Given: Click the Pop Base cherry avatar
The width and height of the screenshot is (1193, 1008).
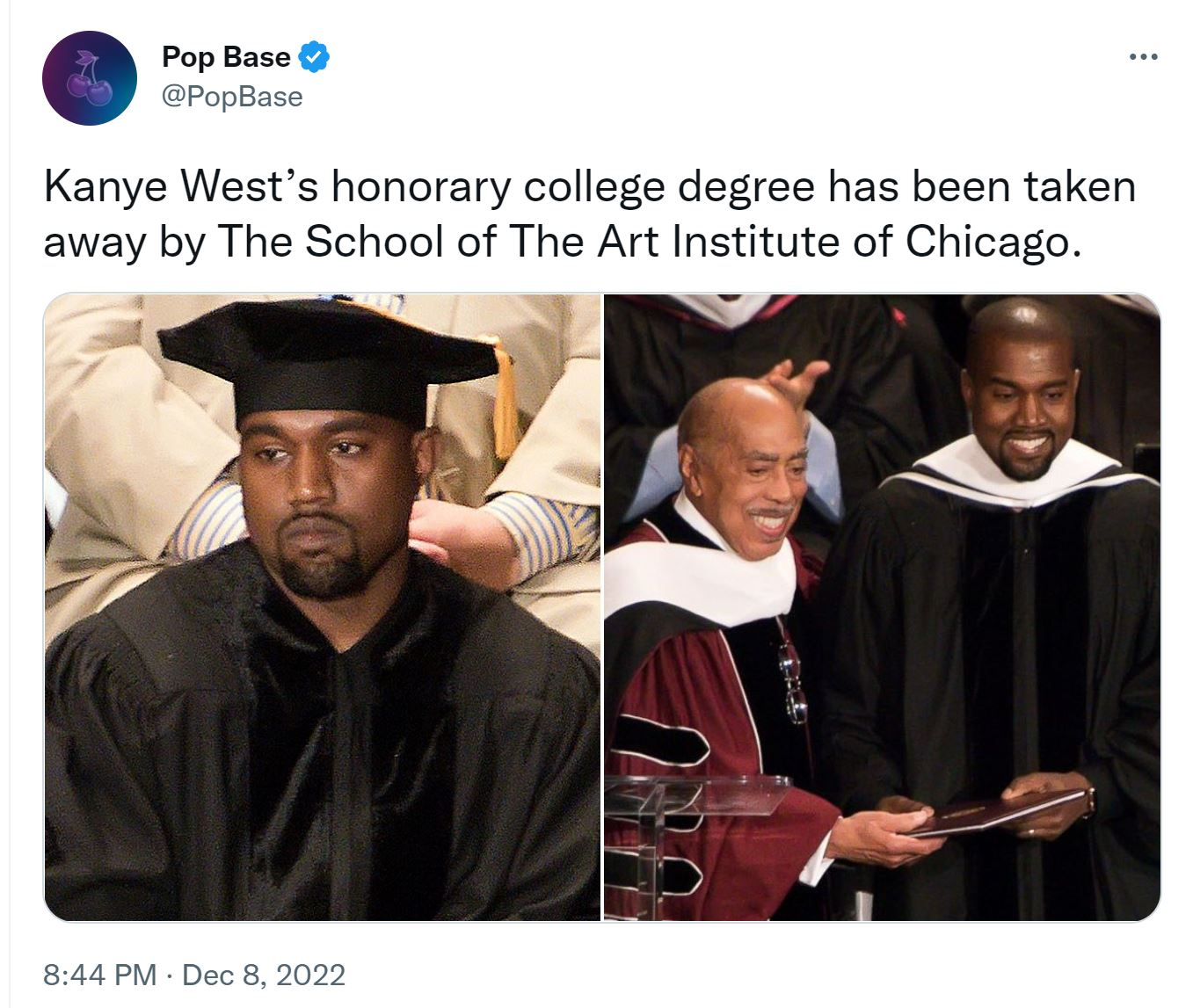Looking at the screenshot, I should tap(90, 78).
